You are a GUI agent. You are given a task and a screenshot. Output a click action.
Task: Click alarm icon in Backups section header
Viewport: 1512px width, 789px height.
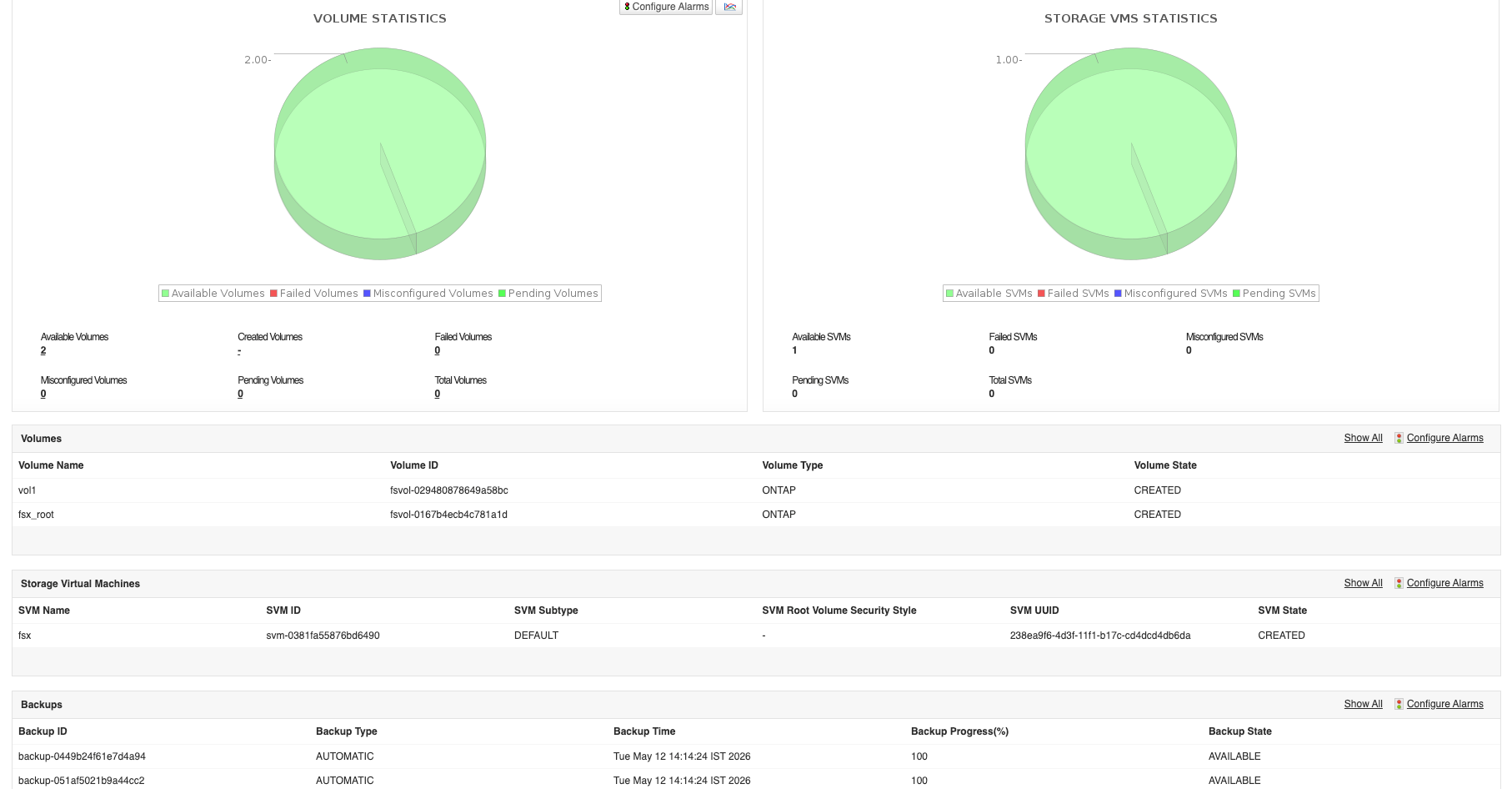point(1399,704)
